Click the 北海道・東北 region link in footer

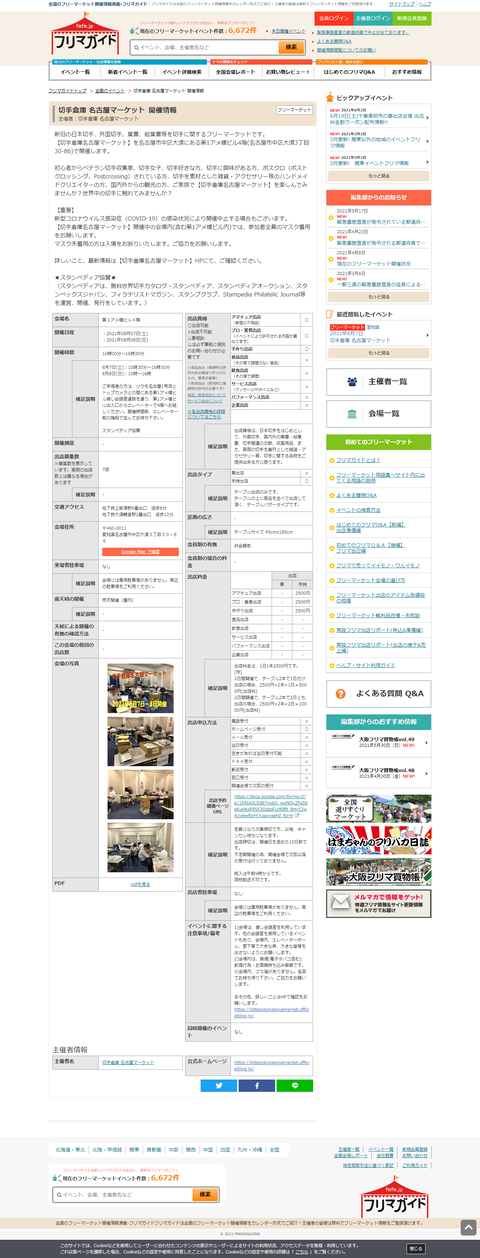[x=68, y=1150]
